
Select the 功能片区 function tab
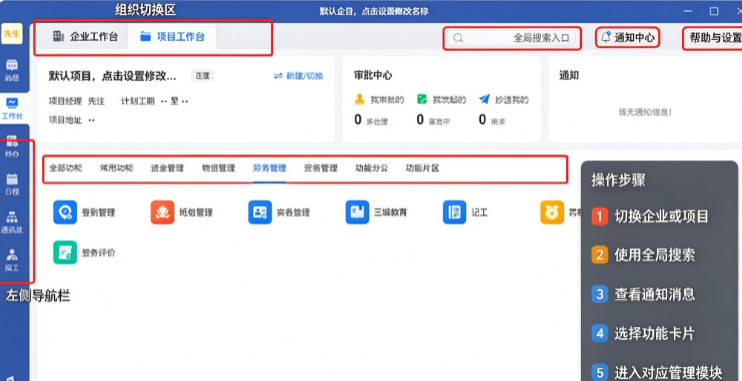coord(422,168)
